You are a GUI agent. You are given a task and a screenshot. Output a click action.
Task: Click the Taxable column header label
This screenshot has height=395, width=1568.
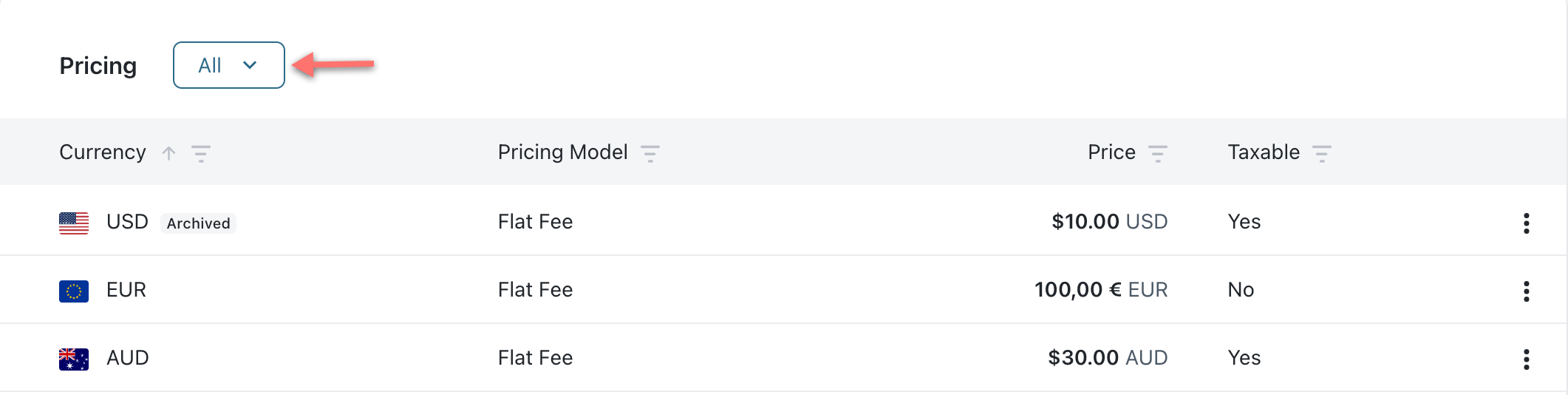(x=1264, y=152)
